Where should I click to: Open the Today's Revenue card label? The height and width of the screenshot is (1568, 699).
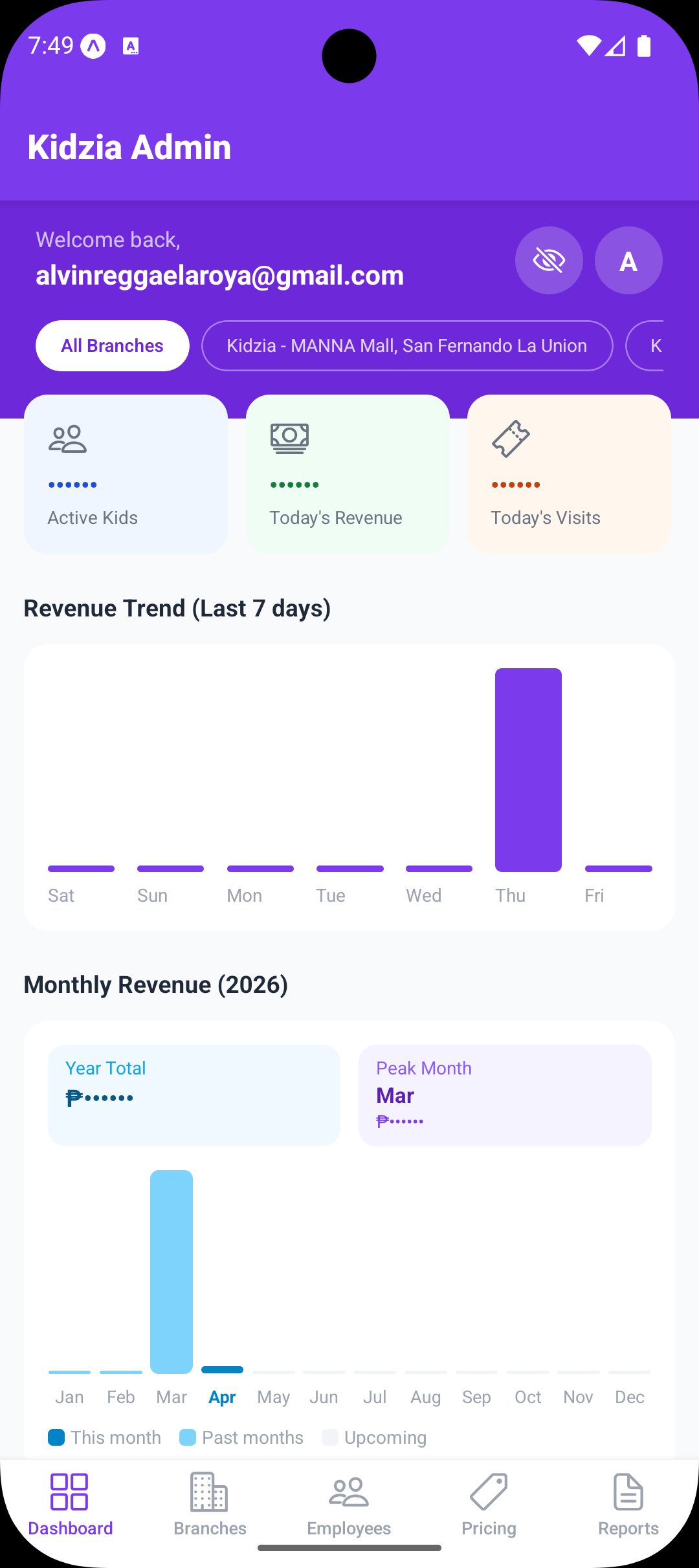tap(336, 517)
